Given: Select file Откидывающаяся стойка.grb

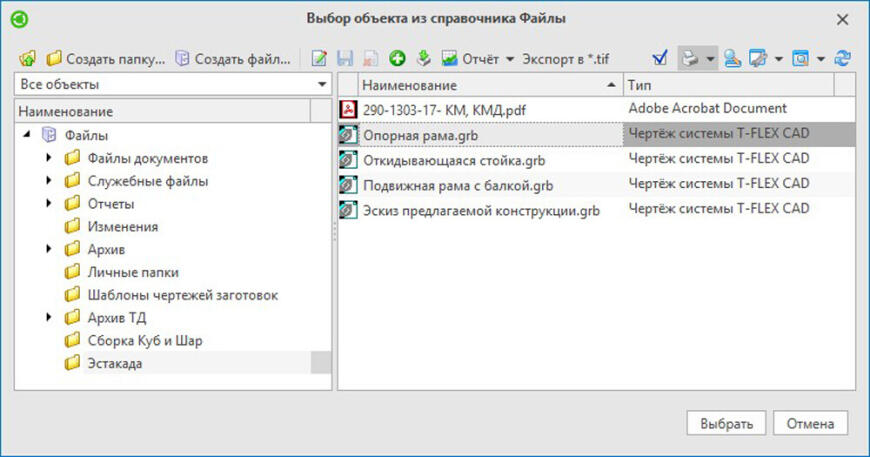Looking at the screenshot, I should [454, 160].
